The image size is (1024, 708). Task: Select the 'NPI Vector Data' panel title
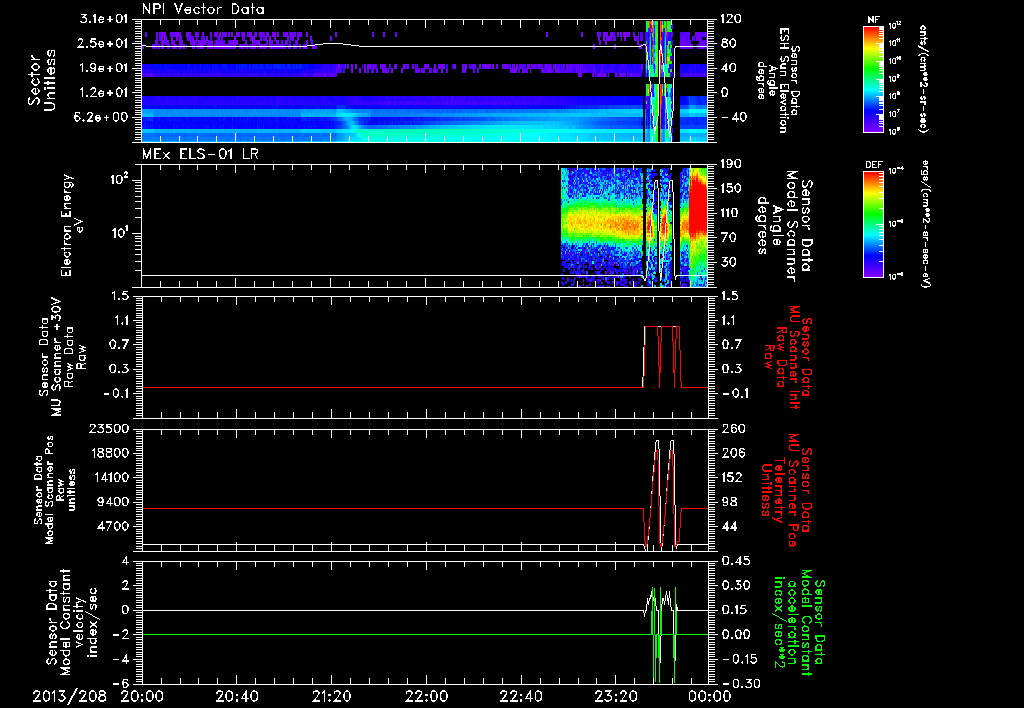tap(203, 9)
